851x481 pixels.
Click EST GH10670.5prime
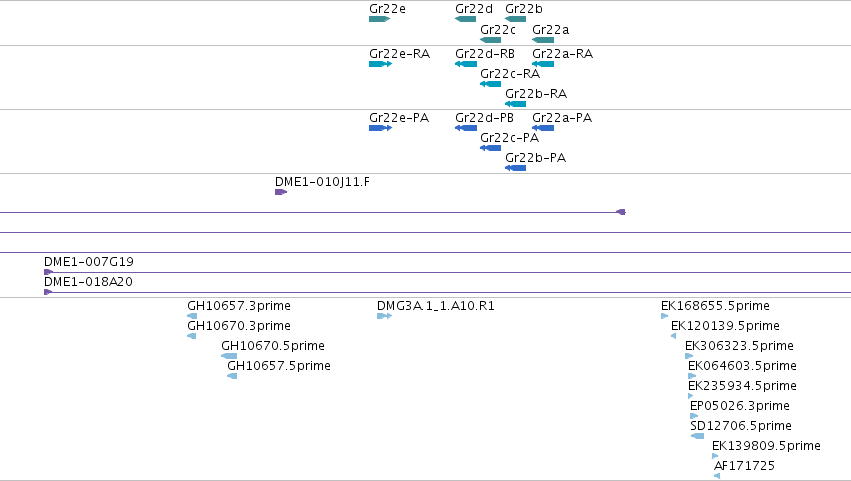[x=229, y=356]
